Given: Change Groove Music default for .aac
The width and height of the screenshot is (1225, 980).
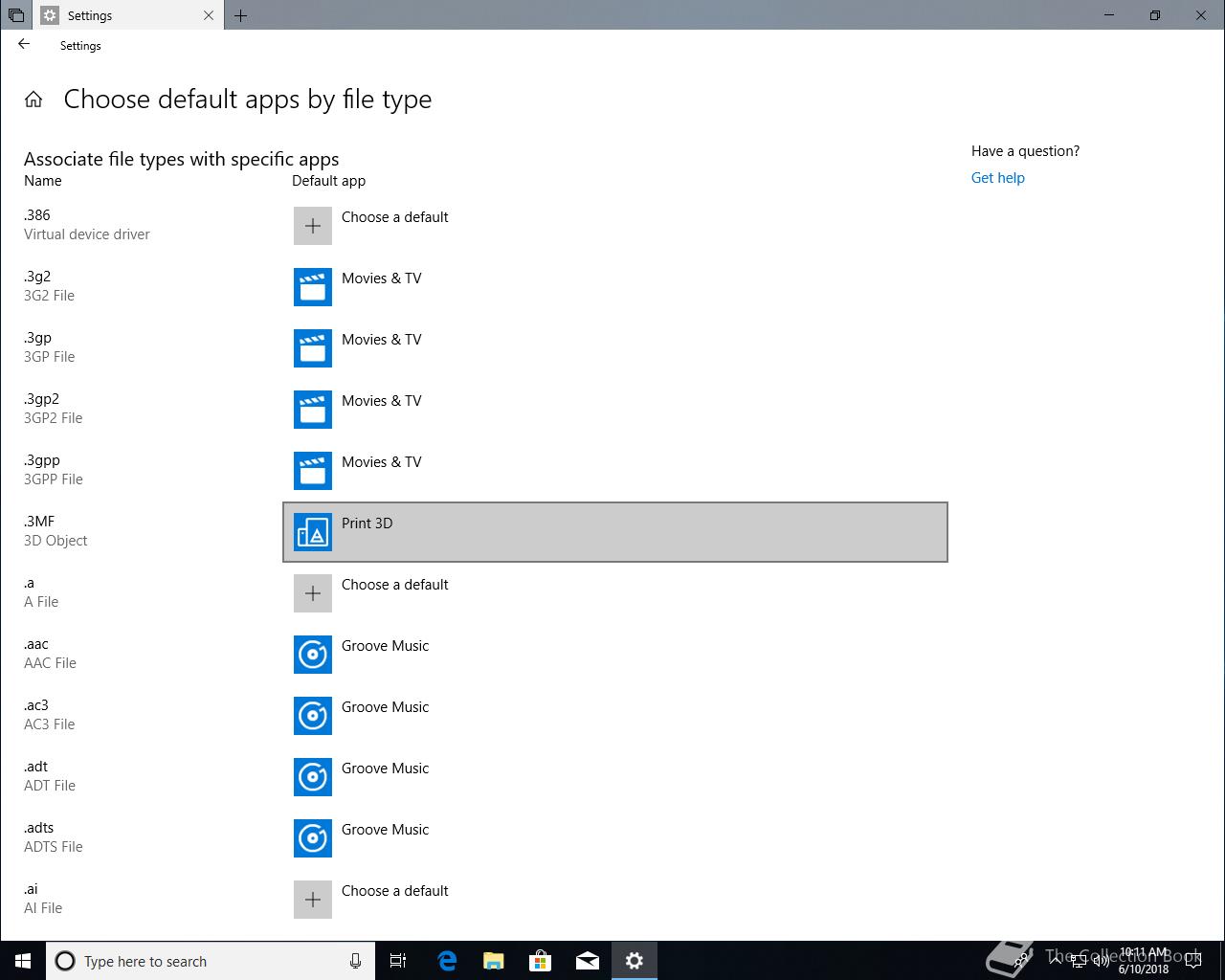Looking at the screenshot, I should [x=614, y=655].
